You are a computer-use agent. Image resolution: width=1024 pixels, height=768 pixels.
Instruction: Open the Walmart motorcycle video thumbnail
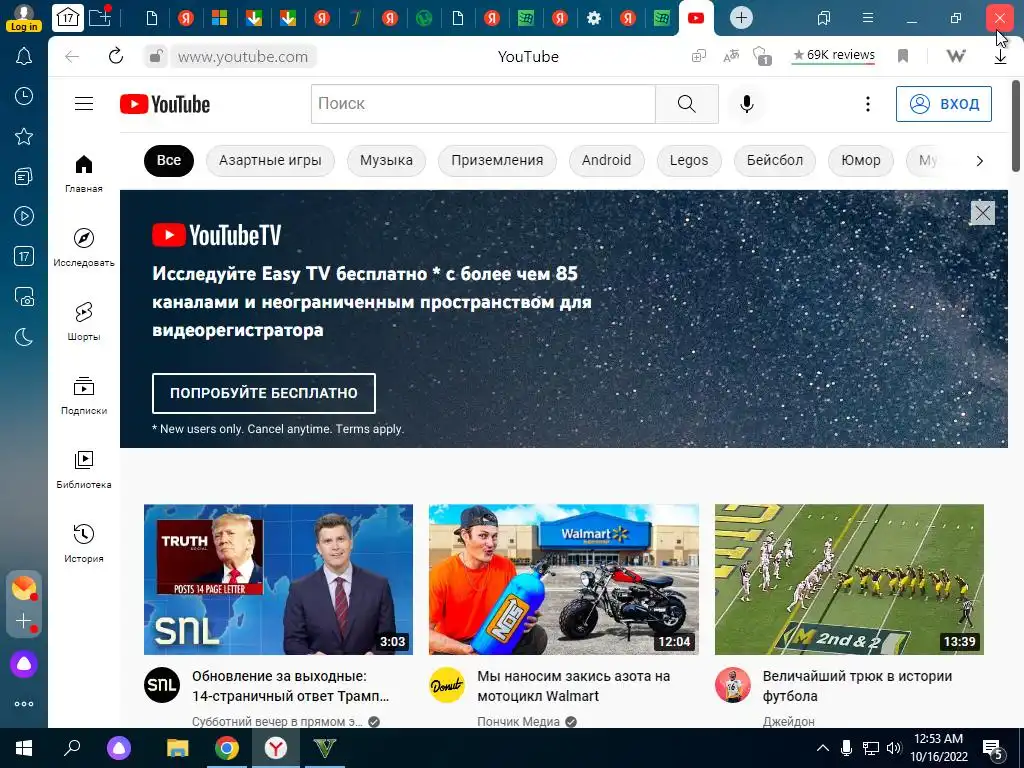click(x=564, y=579)
